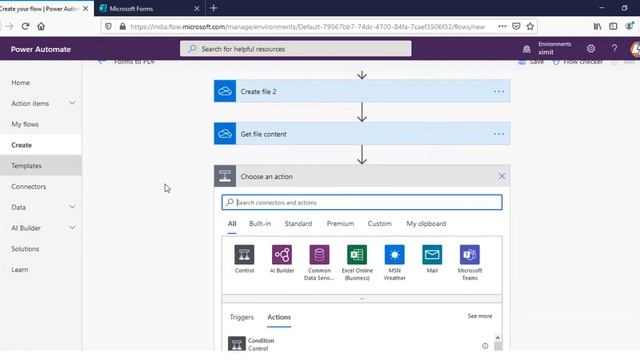Click the site lock icon in the address bar

122,27
